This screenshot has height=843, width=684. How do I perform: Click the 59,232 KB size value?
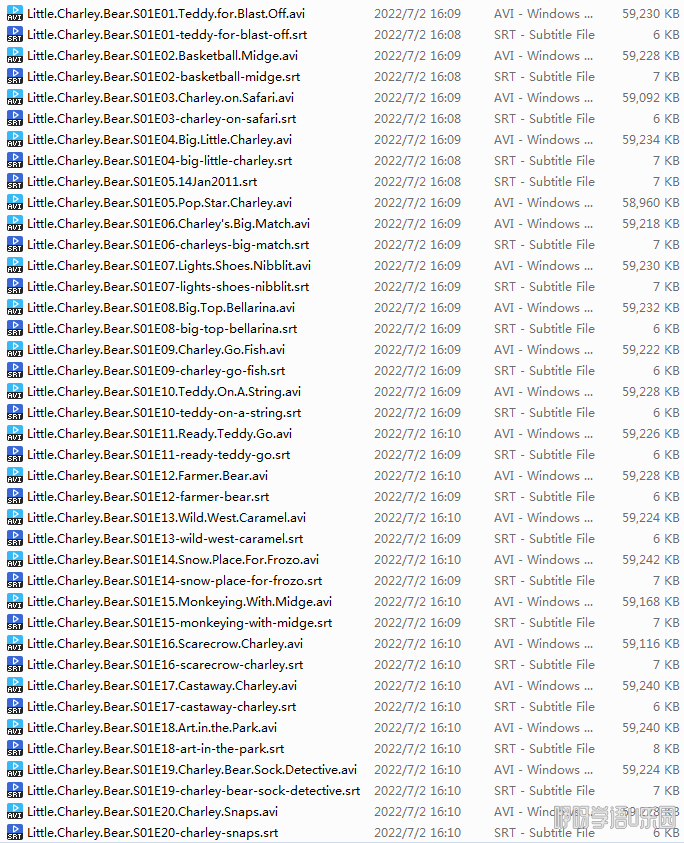pyautogui.click(x=651, y=307)
